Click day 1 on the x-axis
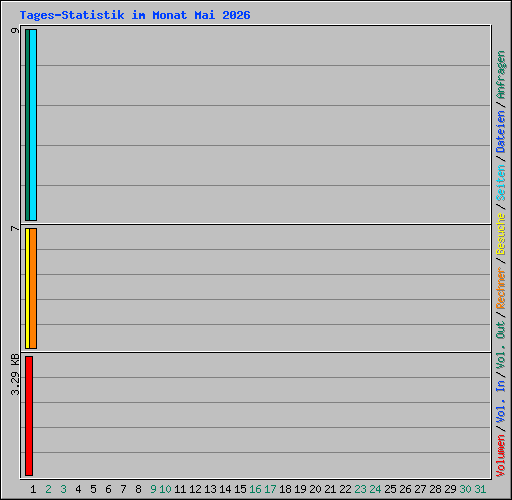The height and width of the screenshot is (500, 512). pyautogui.click(x=33, y=489)
